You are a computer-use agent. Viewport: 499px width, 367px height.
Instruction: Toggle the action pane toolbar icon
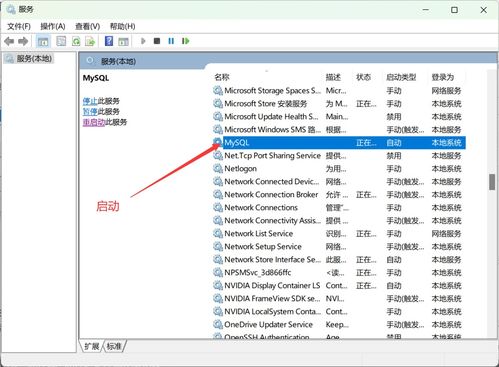[x=123, y=41]
